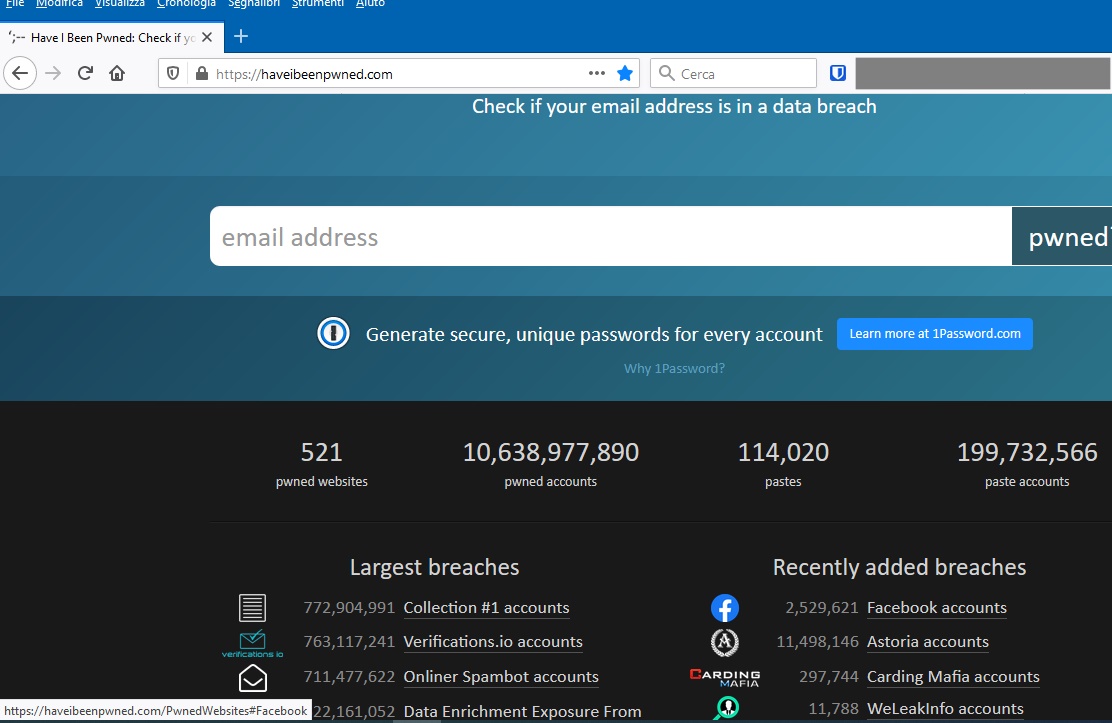Click the 11,498,146 Astoria count
This screenshot has height=723, width=1112.
(x=817, y=642)
